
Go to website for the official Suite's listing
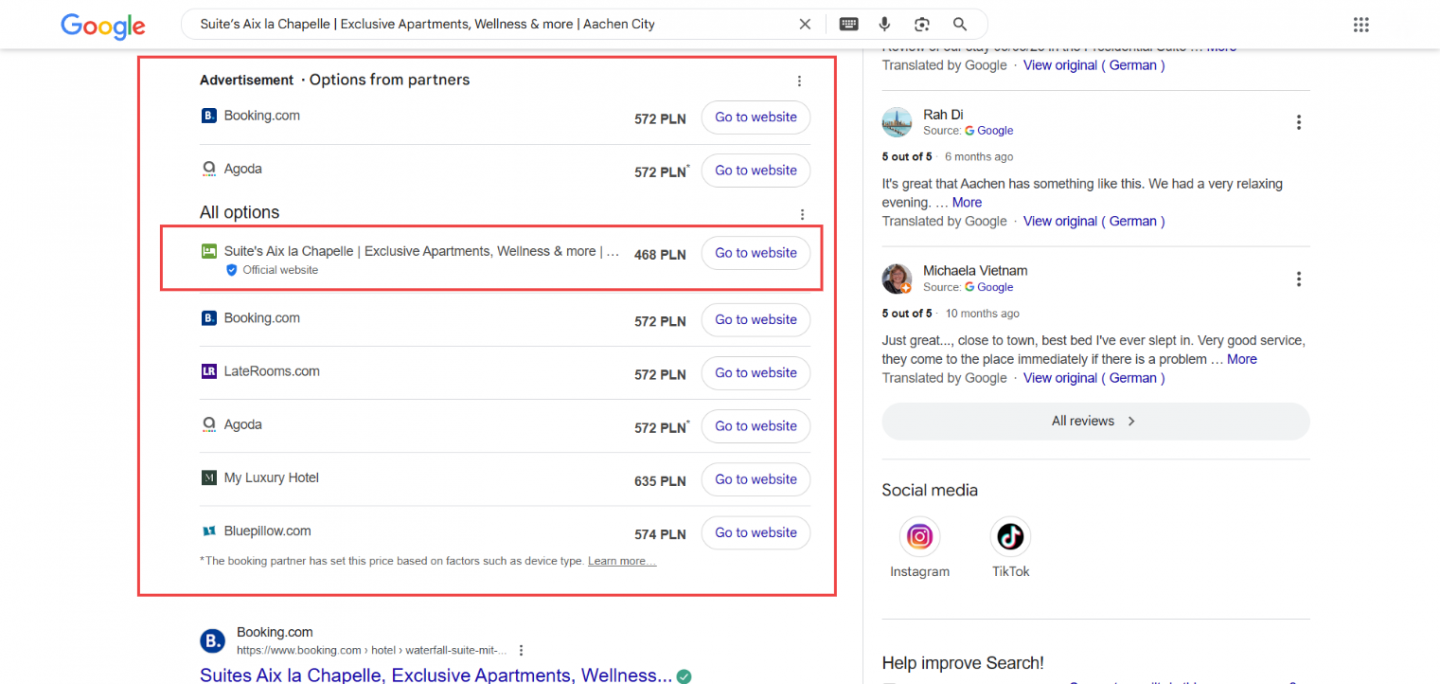pos(756,253)
